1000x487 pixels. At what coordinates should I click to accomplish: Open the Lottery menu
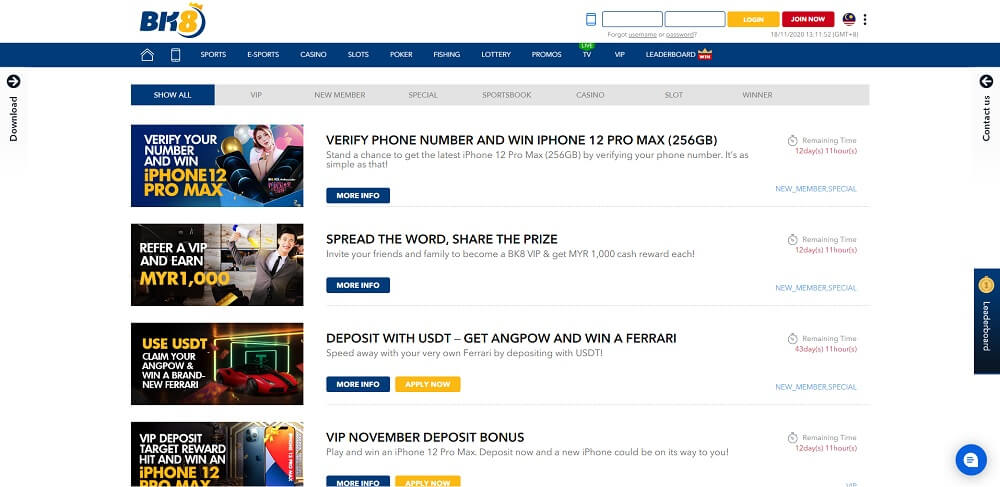pyautogui.click(x=496, y=55)
